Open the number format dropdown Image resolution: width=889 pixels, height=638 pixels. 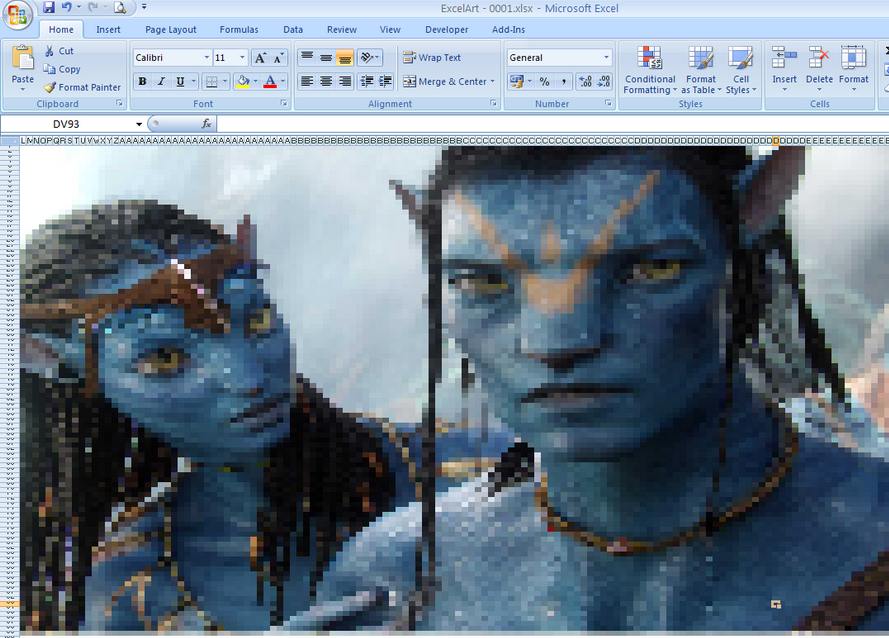pos(606,57)
